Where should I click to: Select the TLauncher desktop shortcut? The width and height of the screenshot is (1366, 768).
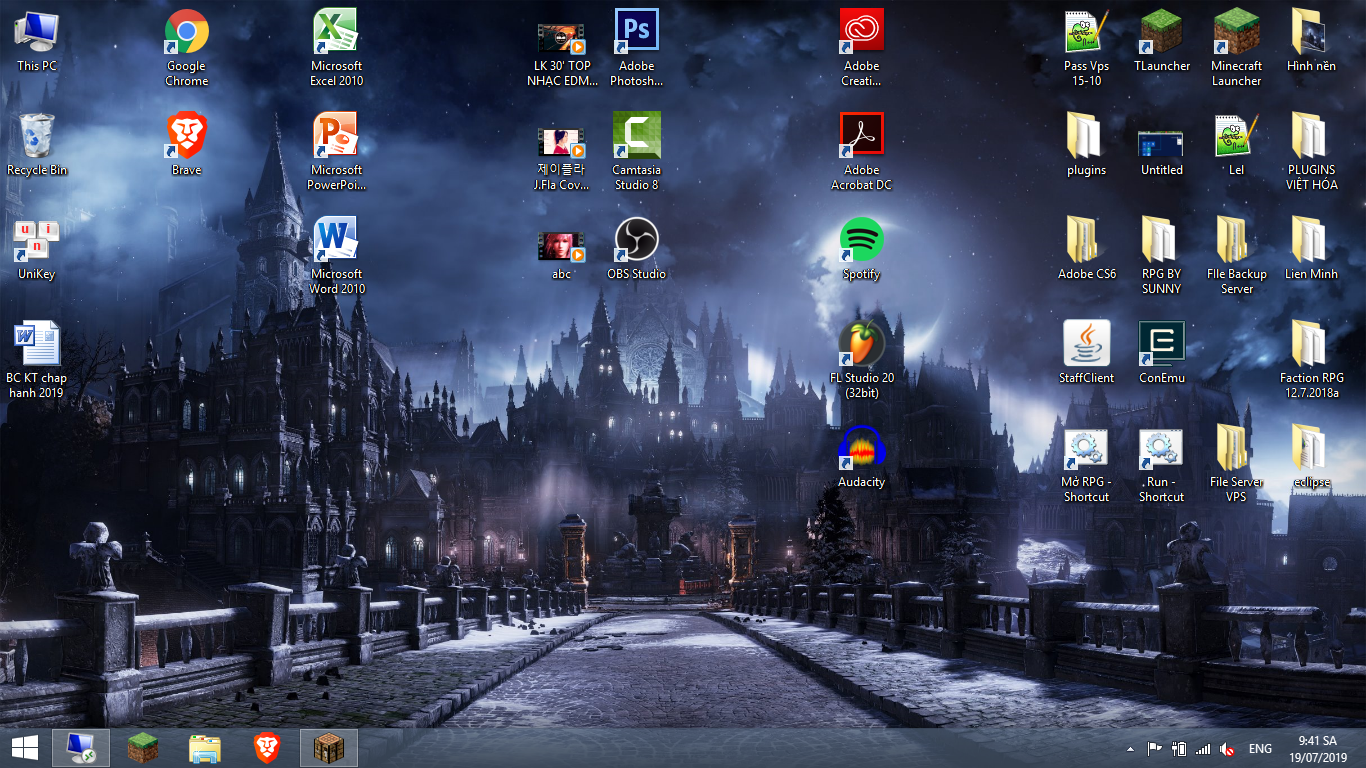(1161, 32)
